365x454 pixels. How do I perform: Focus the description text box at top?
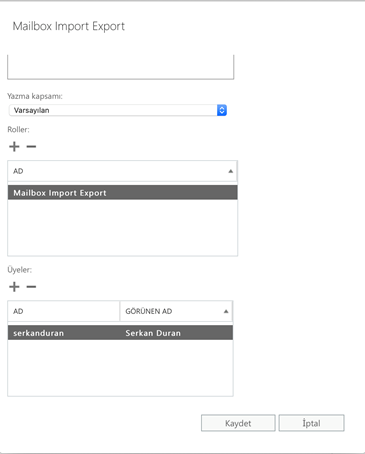point(121,67)
